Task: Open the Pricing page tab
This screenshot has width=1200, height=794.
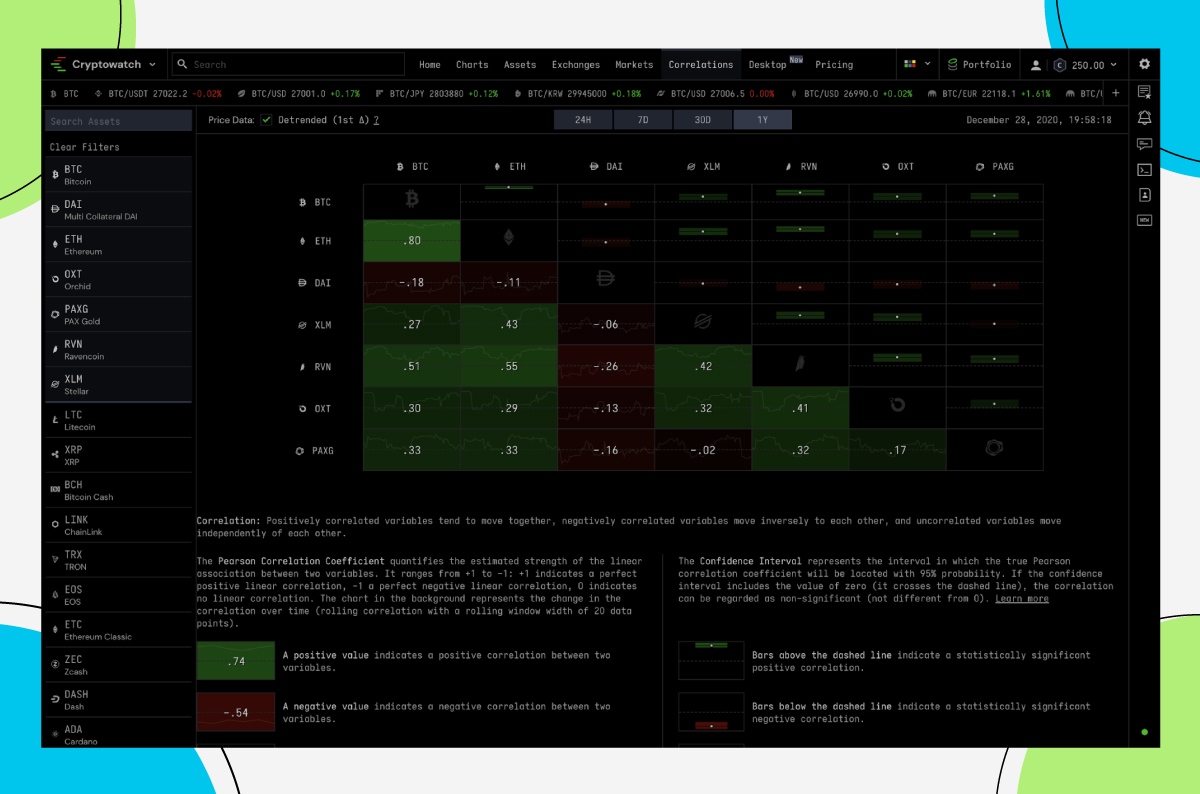Action: point(834,64)
